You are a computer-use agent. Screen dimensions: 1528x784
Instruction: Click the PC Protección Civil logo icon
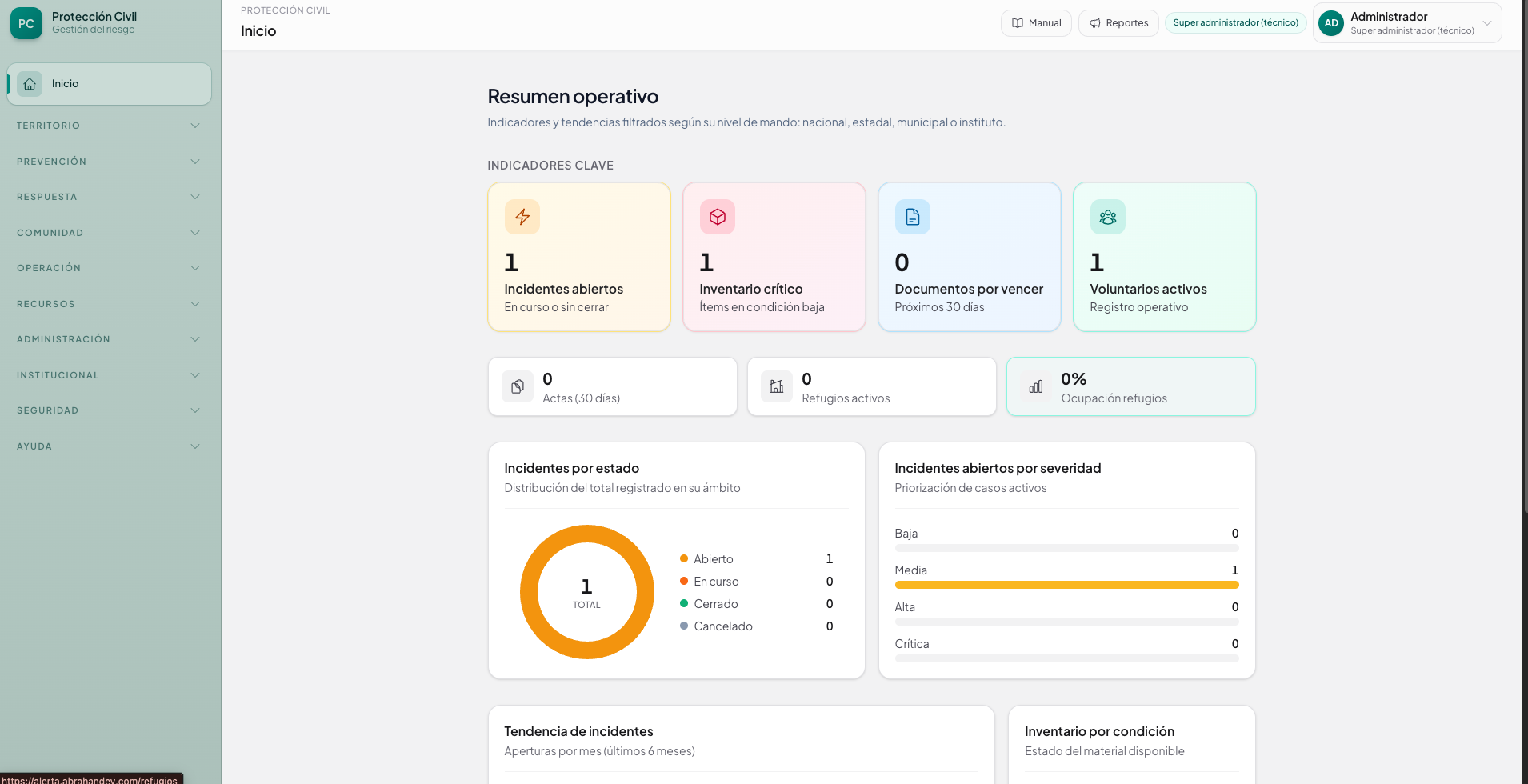click(26, 23)
